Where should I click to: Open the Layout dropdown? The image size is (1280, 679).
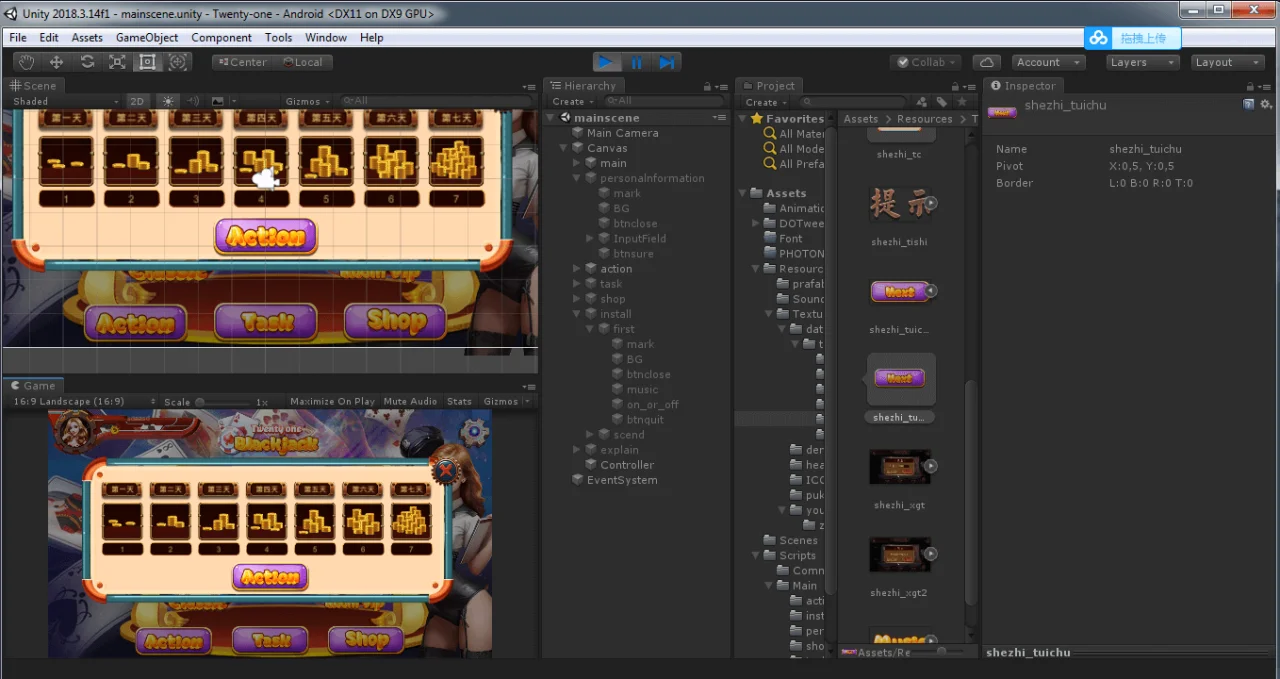point(1228,62)
